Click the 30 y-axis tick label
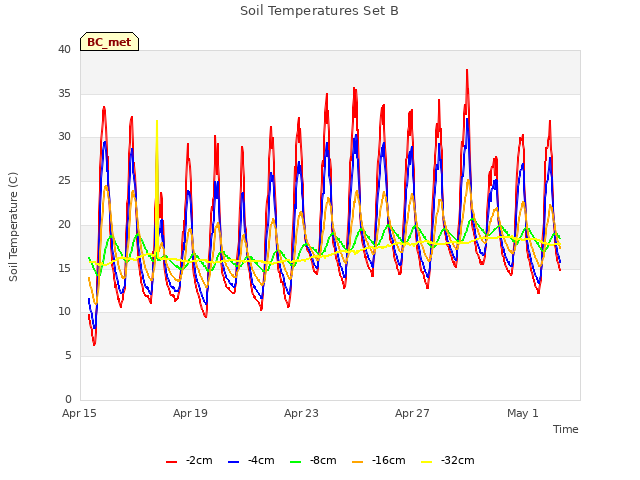The height and width of the screenshot is (480, 640). pyautogui.click(x=64, y=137)
